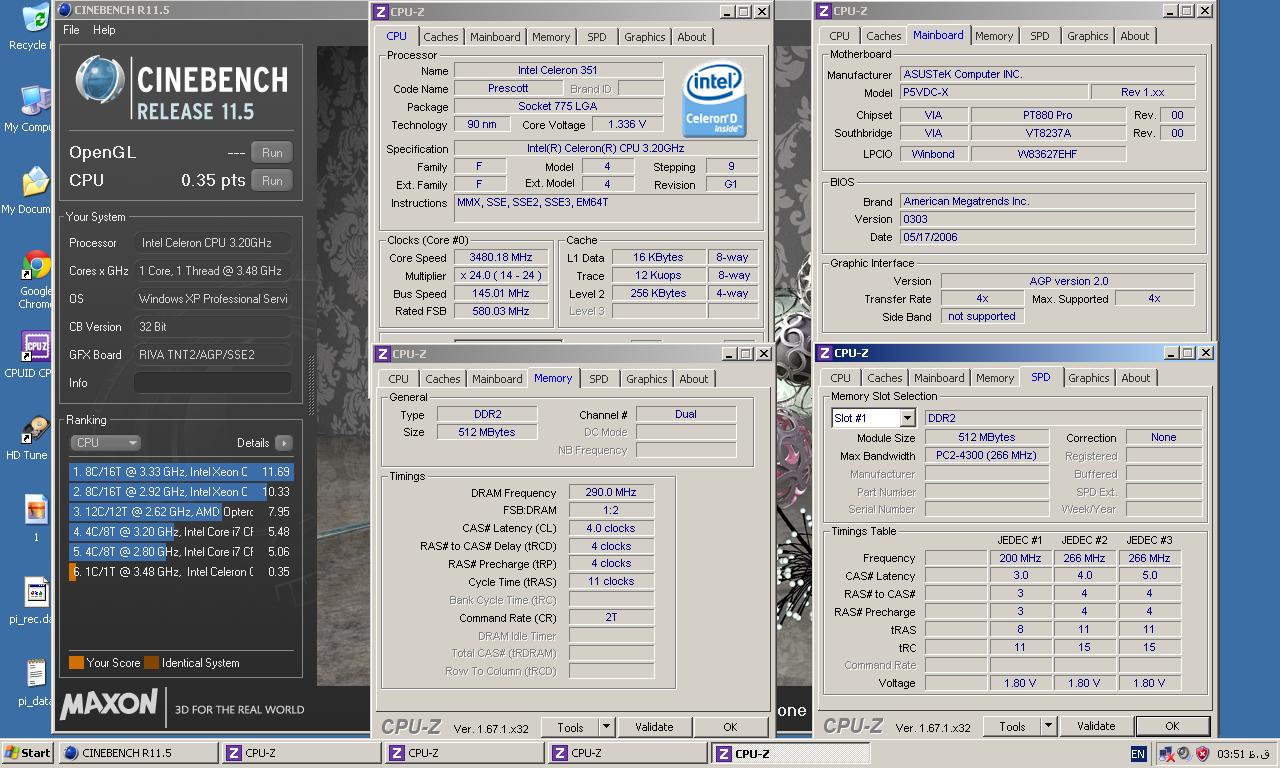1280x768 pixels.
Task: Click the Core Speed value 3480.18 MHz
Action: point(500,257)
